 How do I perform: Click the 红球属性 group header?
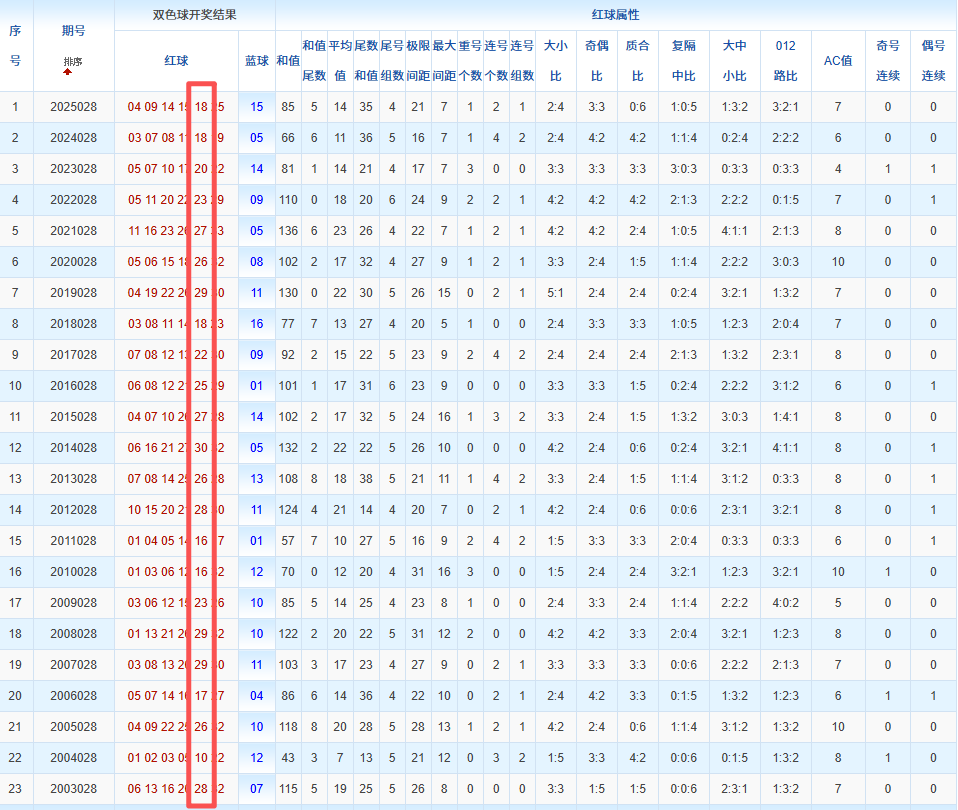(x=615, y=15)
